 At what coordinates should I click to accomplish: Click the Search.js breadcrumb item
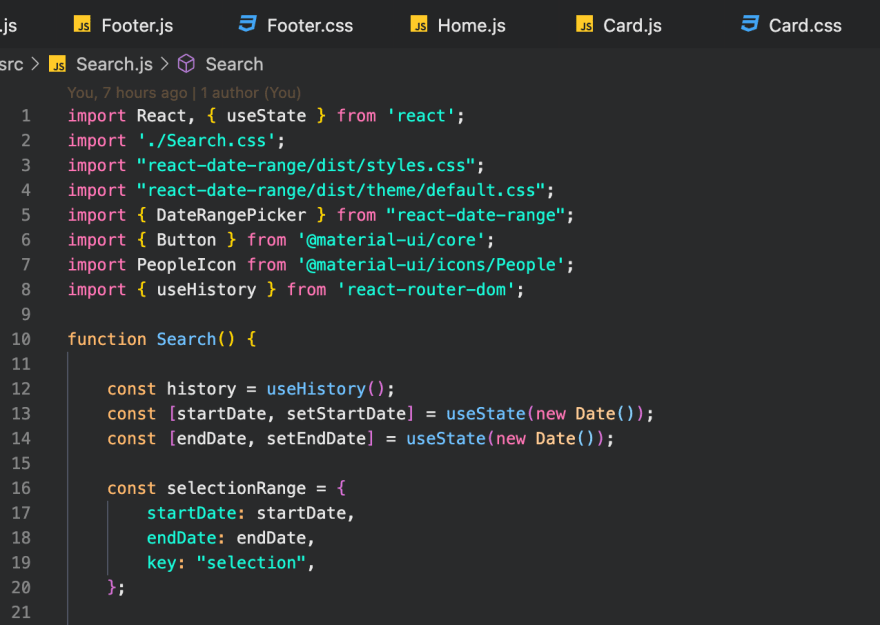[114, 65]
